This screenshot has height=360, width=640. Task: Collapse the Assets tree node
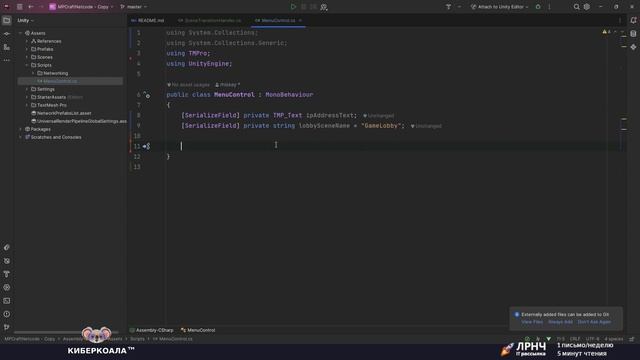tap(20, 33)
